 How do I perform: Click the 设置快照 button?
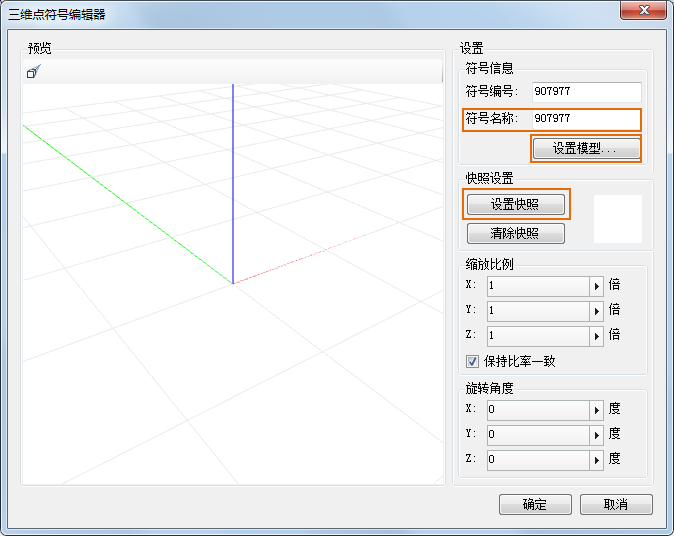pos(516,204)
